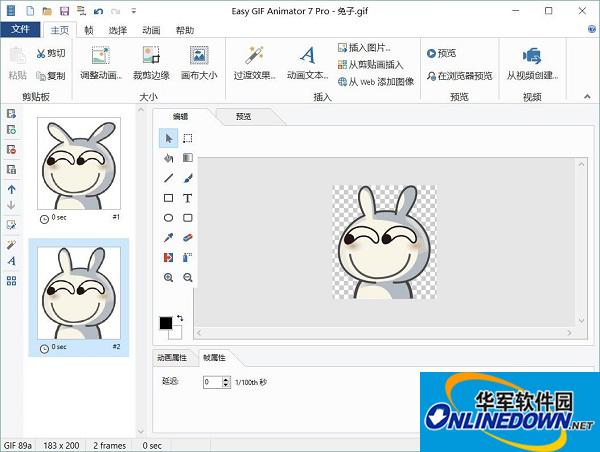Select the eraser tool
The height and width of the screenshot is (452, 600).
[188, 238]
